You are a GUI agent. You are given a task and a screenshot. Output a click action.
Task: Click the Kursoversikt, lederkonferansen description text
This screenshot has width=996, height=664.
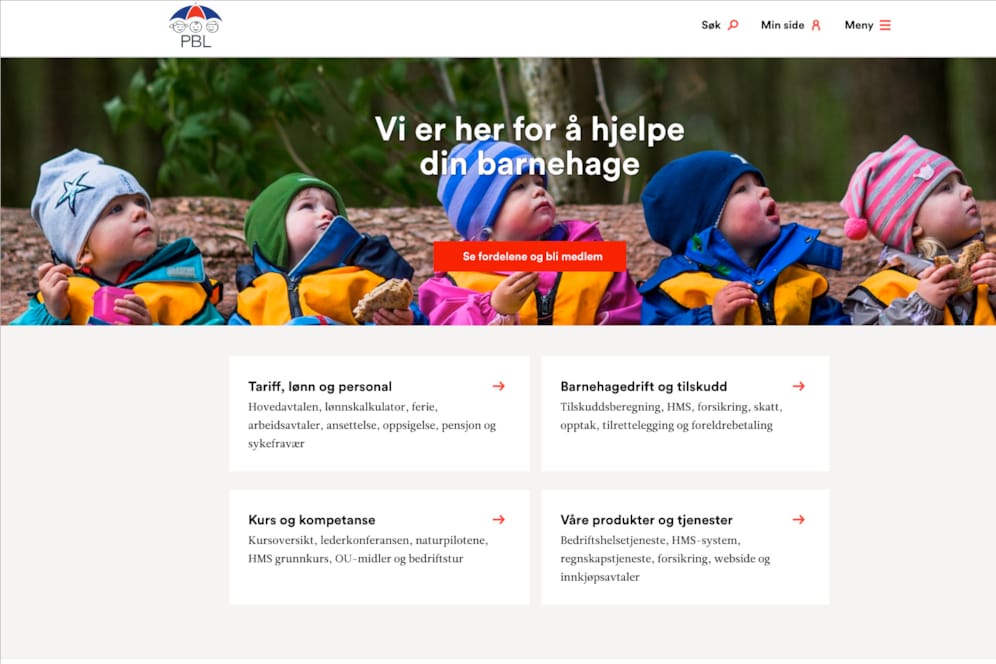(x=368, y=549)
